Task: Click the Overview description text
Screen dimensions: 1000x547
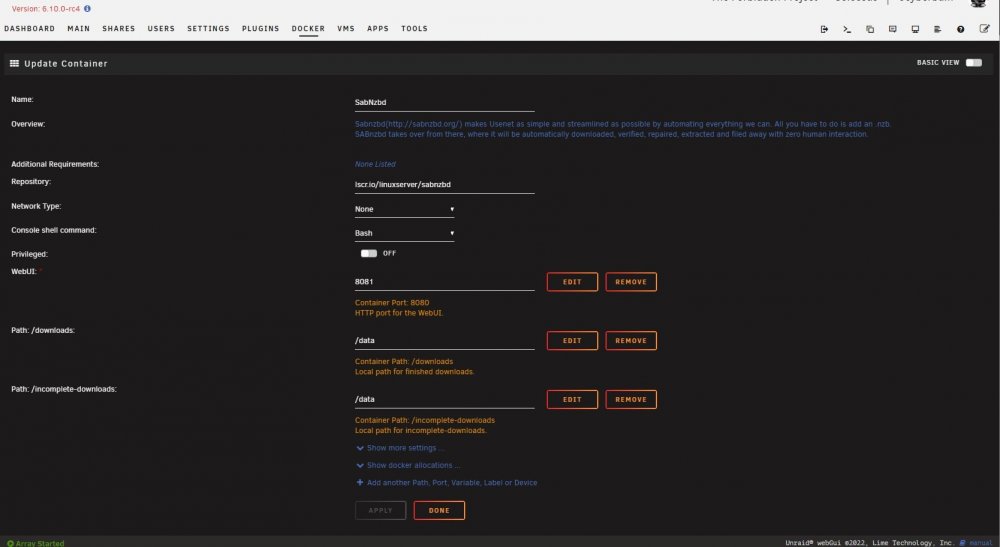Action: pyautogui.click(x=622, y=129)
